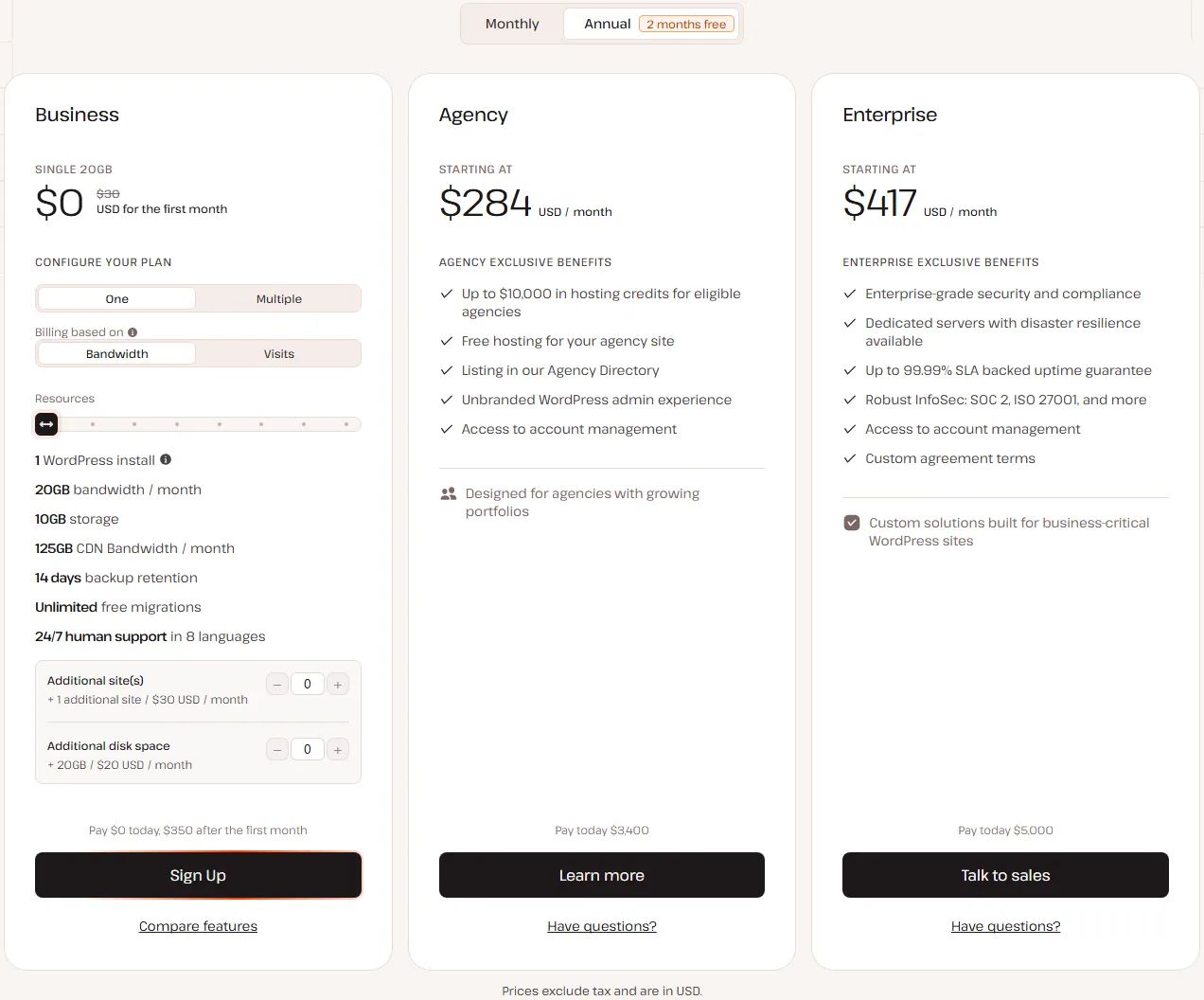Edit the Additional site(s) quantity field

pos(308,685)
